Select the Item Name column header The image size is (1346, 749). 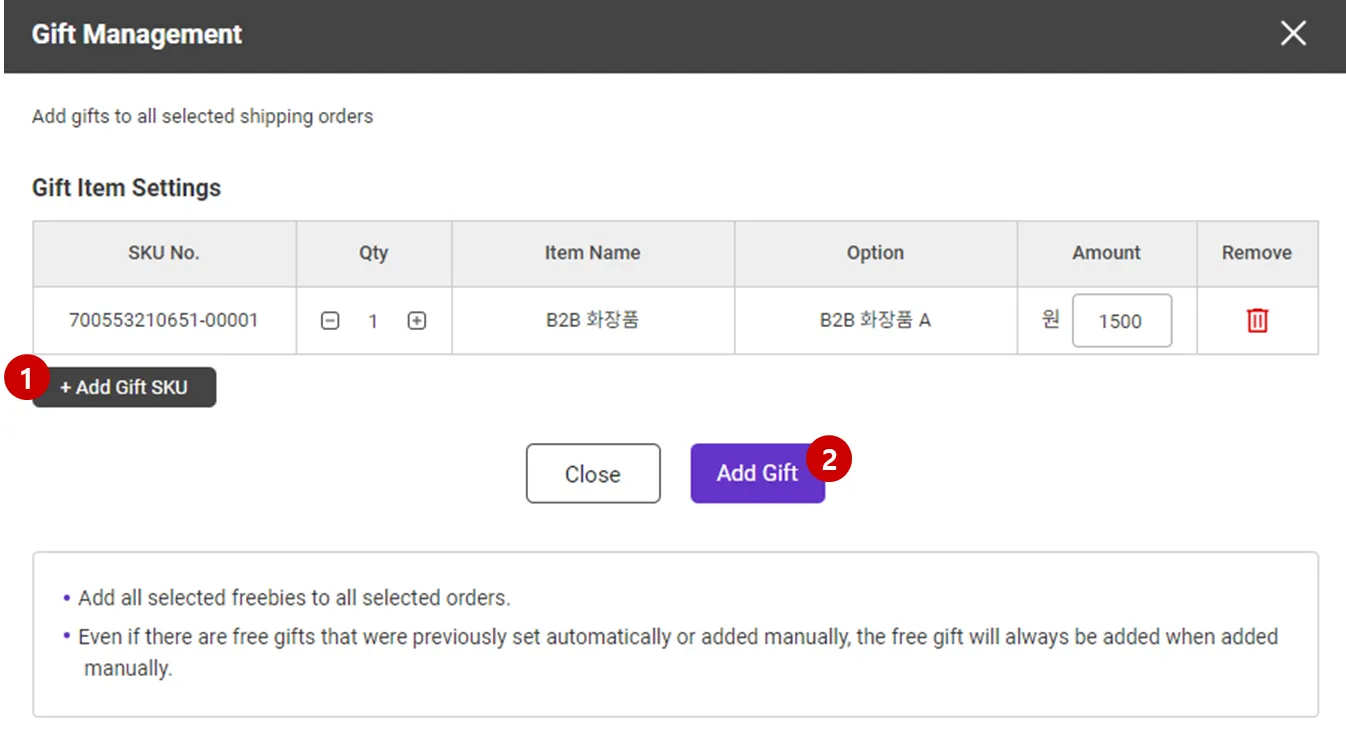592,253
